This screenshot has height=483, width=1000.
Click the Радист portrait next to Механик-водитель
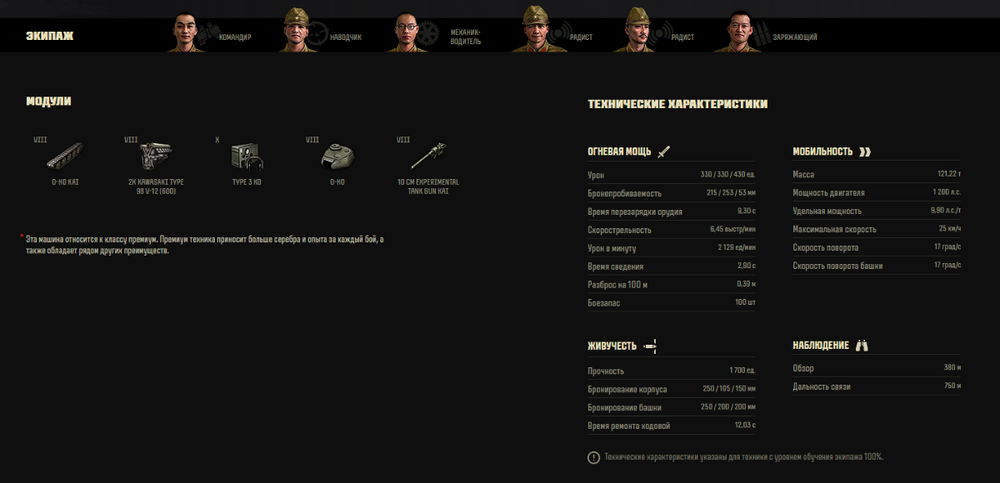click(536, 29)
